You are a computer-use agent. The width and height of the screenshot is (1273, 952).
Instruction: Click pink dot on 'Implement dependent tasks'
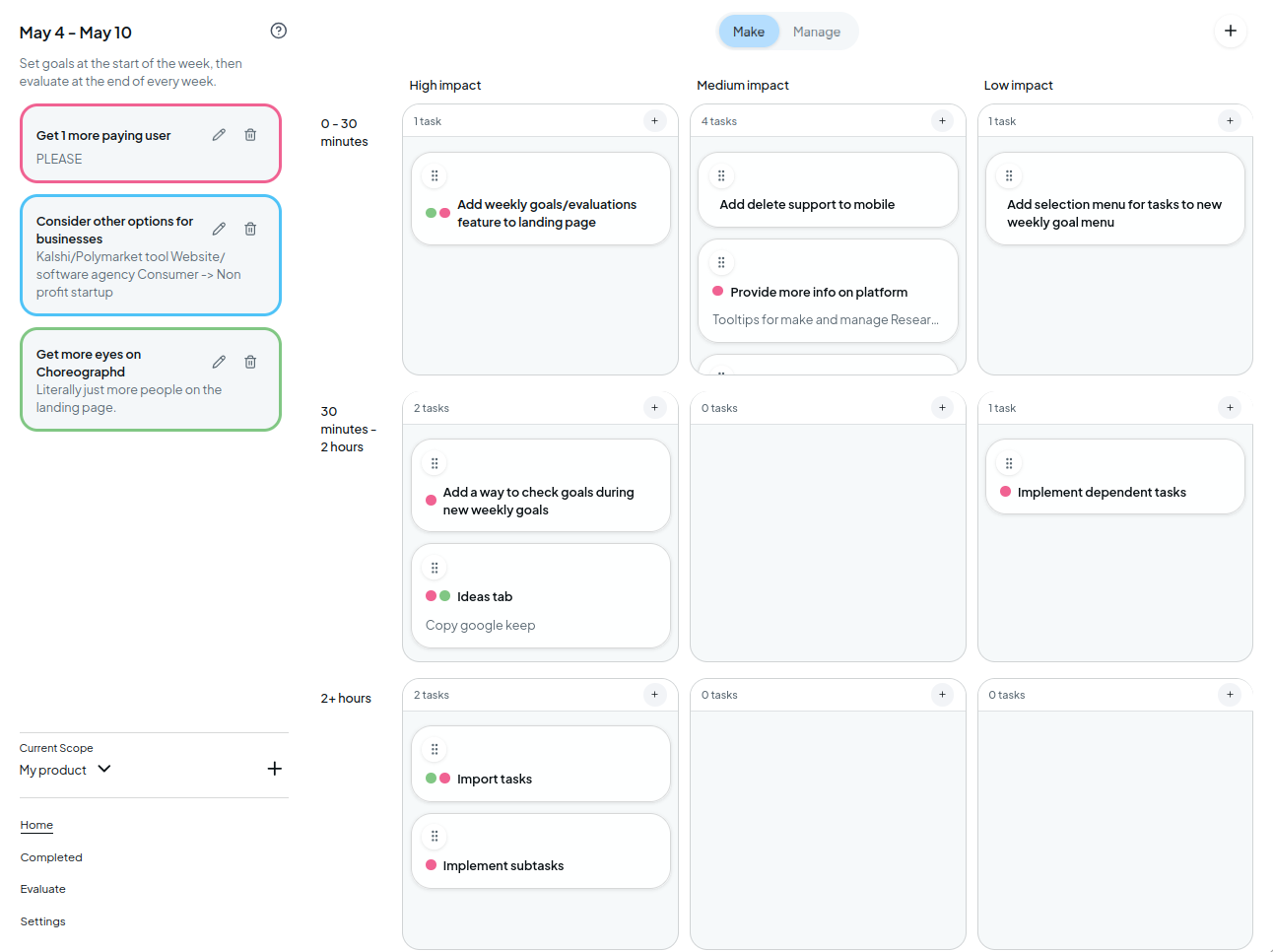click(x=1005, y=492)
